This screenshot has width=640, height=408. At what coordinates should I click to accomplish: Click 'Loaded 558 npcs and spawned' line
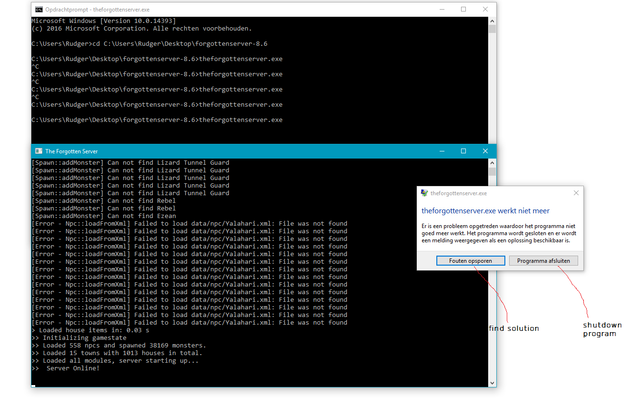119,346
